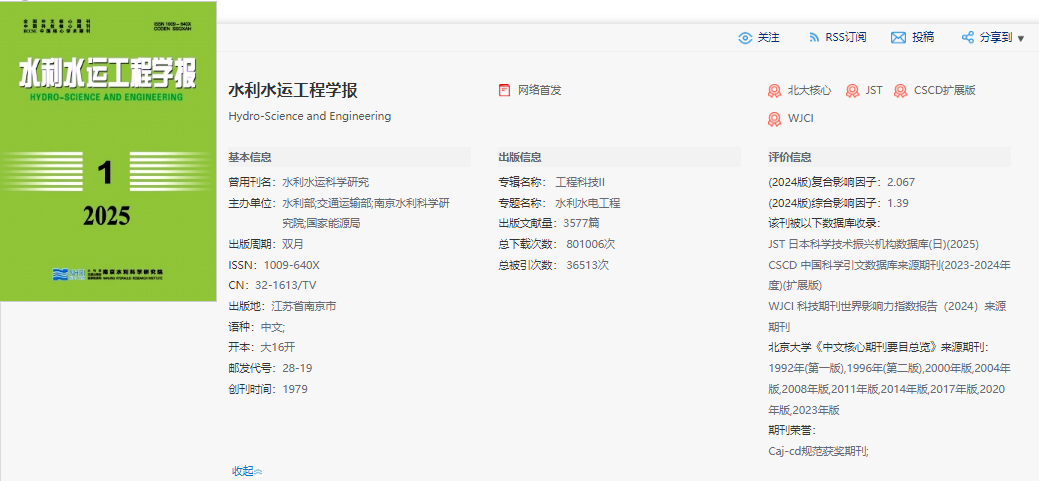Click the 评价信息 section header
Screen dimensions: 1039x481
click(x=790, y=157)
